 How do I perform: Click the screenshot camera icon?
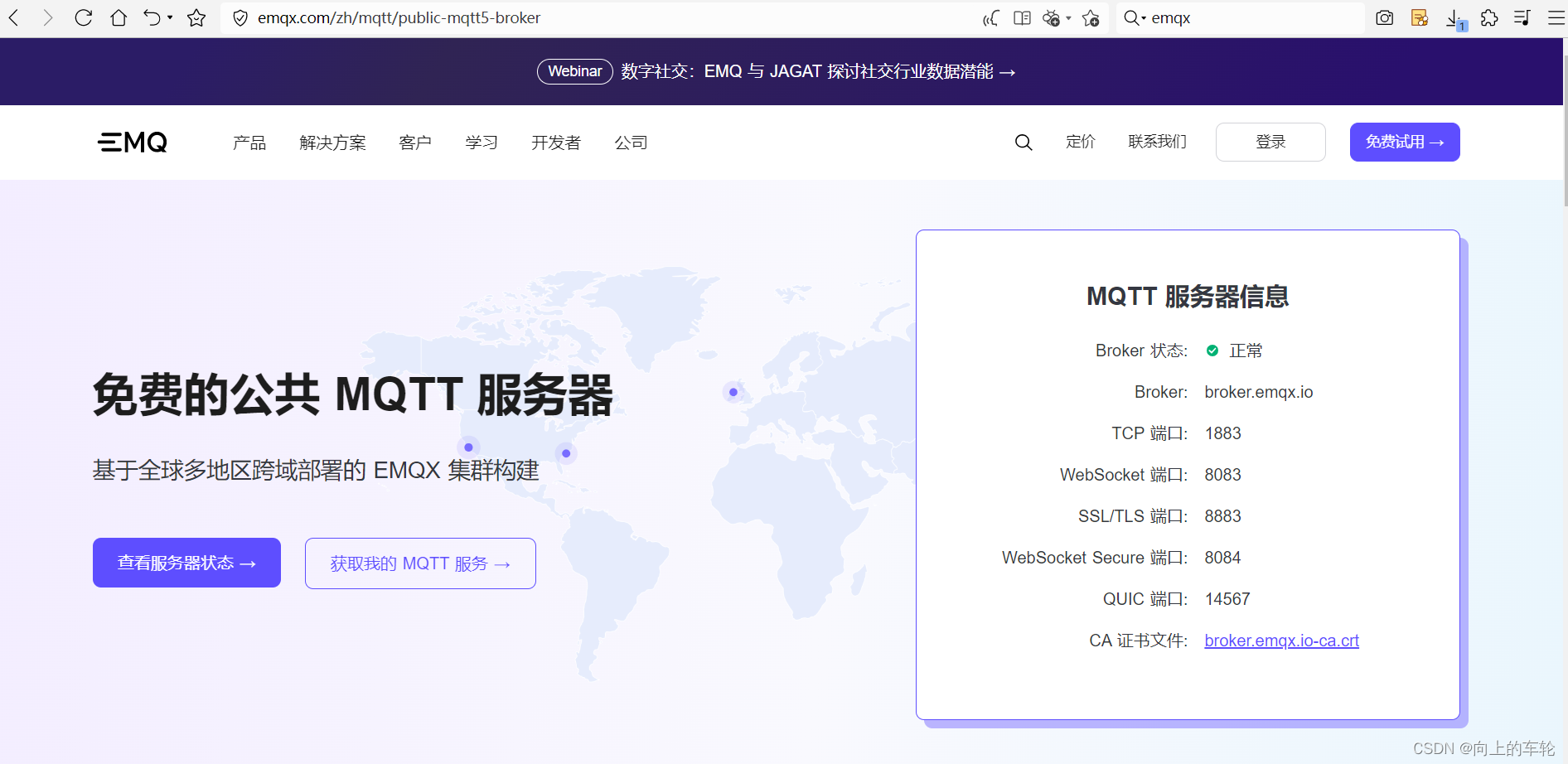(1384, 18)
